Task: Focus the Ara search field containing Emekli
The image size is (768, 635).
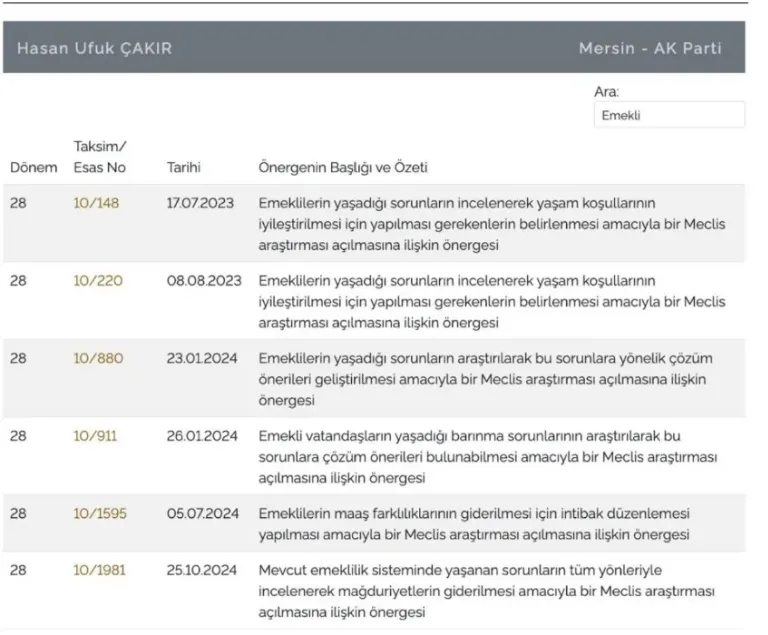Action: tap(669, 115)
